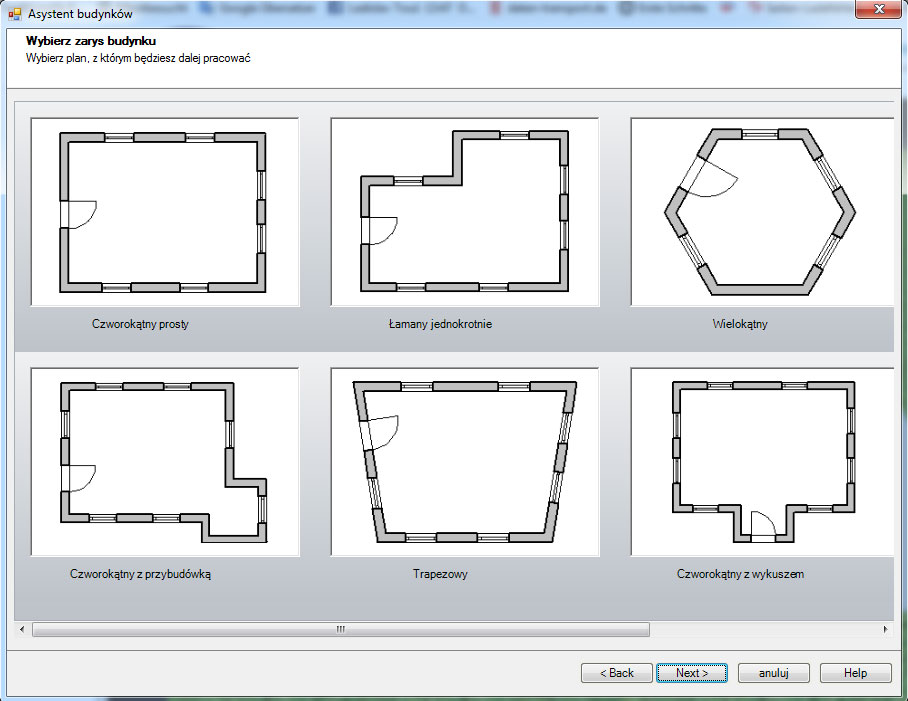The width and height of the screenshot is (908, 701).
Task: Click the horizontal scrollbar thumb
Action: [340, 630]
